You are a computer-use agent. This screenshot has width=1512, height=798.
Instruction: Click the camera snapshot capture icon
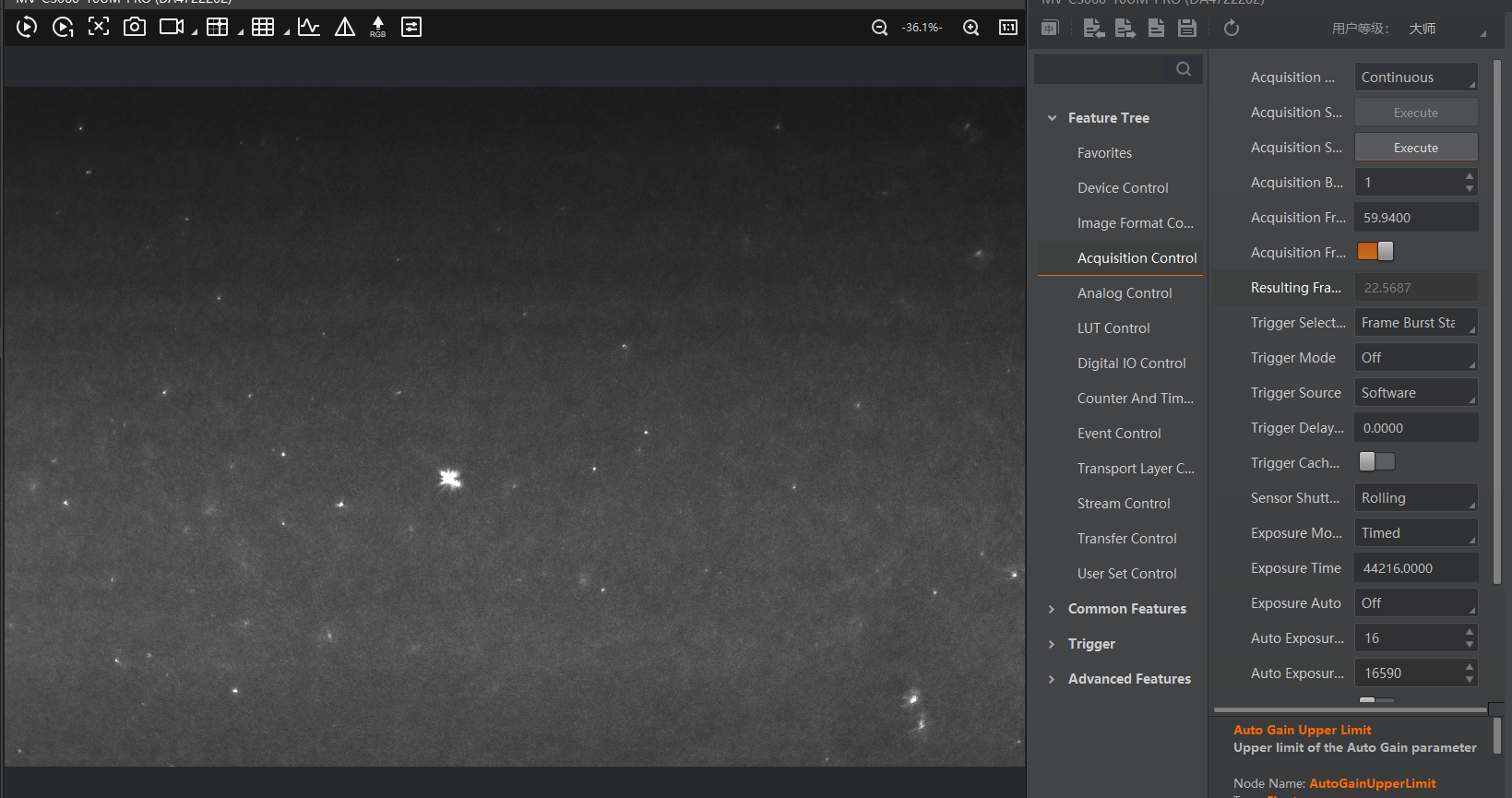pos(135,27)
